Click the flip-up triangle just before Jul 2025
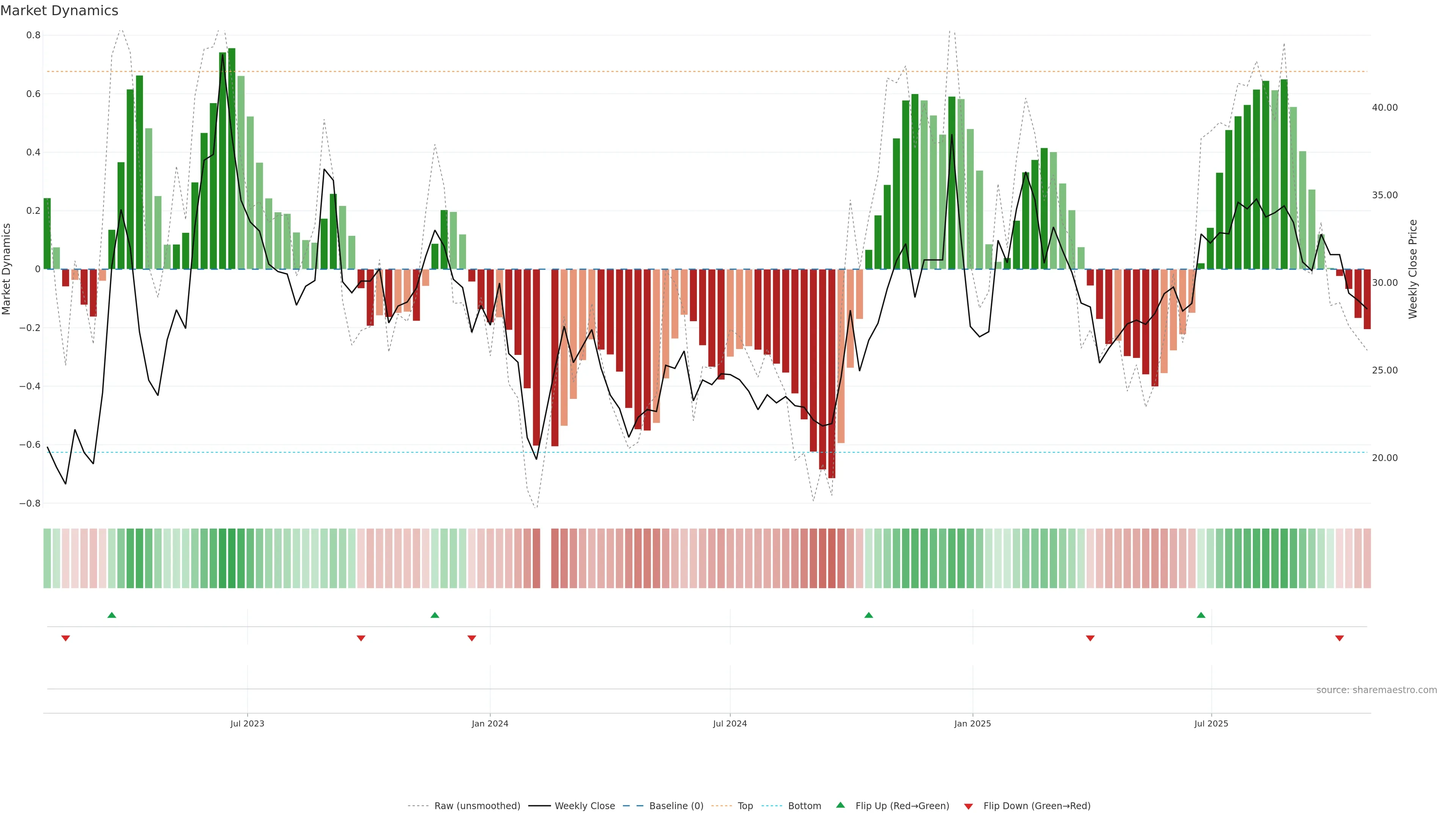1456x819 pixels. click(x=1201, y=615)
